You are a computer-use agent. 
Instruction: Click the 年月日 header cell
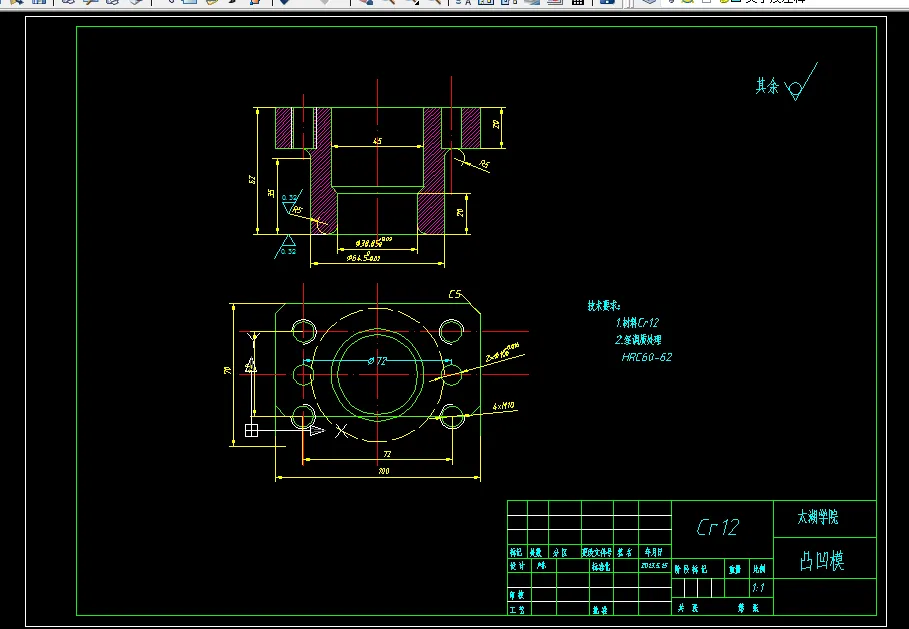tap(654, 552)
